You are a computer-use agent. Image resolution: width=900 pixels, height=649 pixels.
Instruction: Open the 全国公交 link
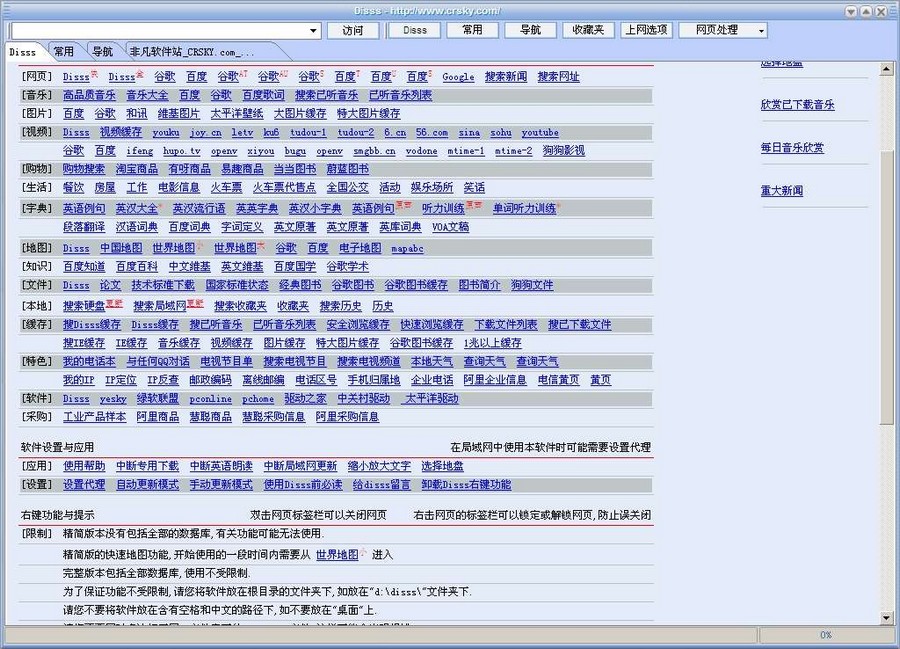pos(347,188)
